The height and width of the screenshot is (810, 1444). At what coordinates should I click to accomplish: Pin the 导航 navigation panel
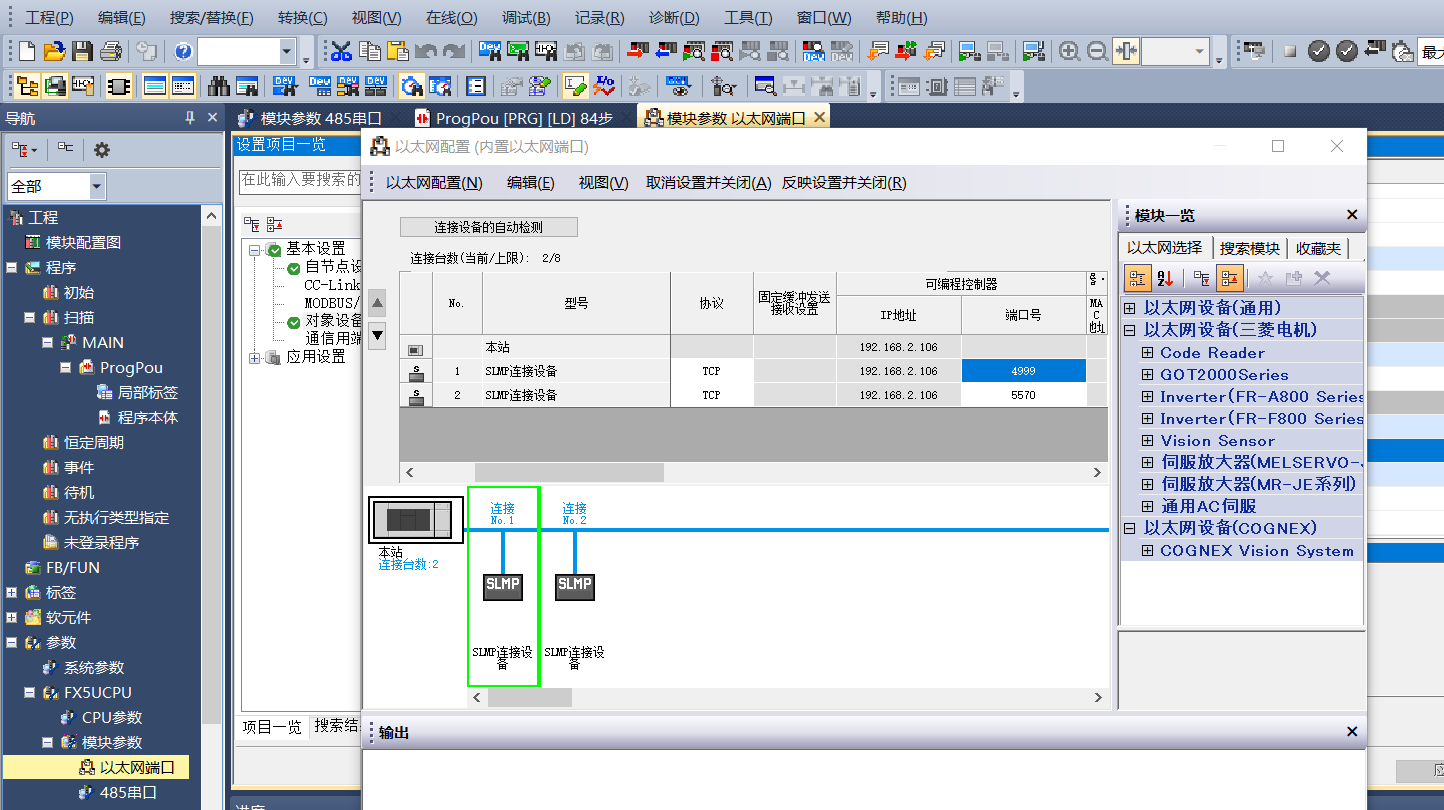[190, 118]
